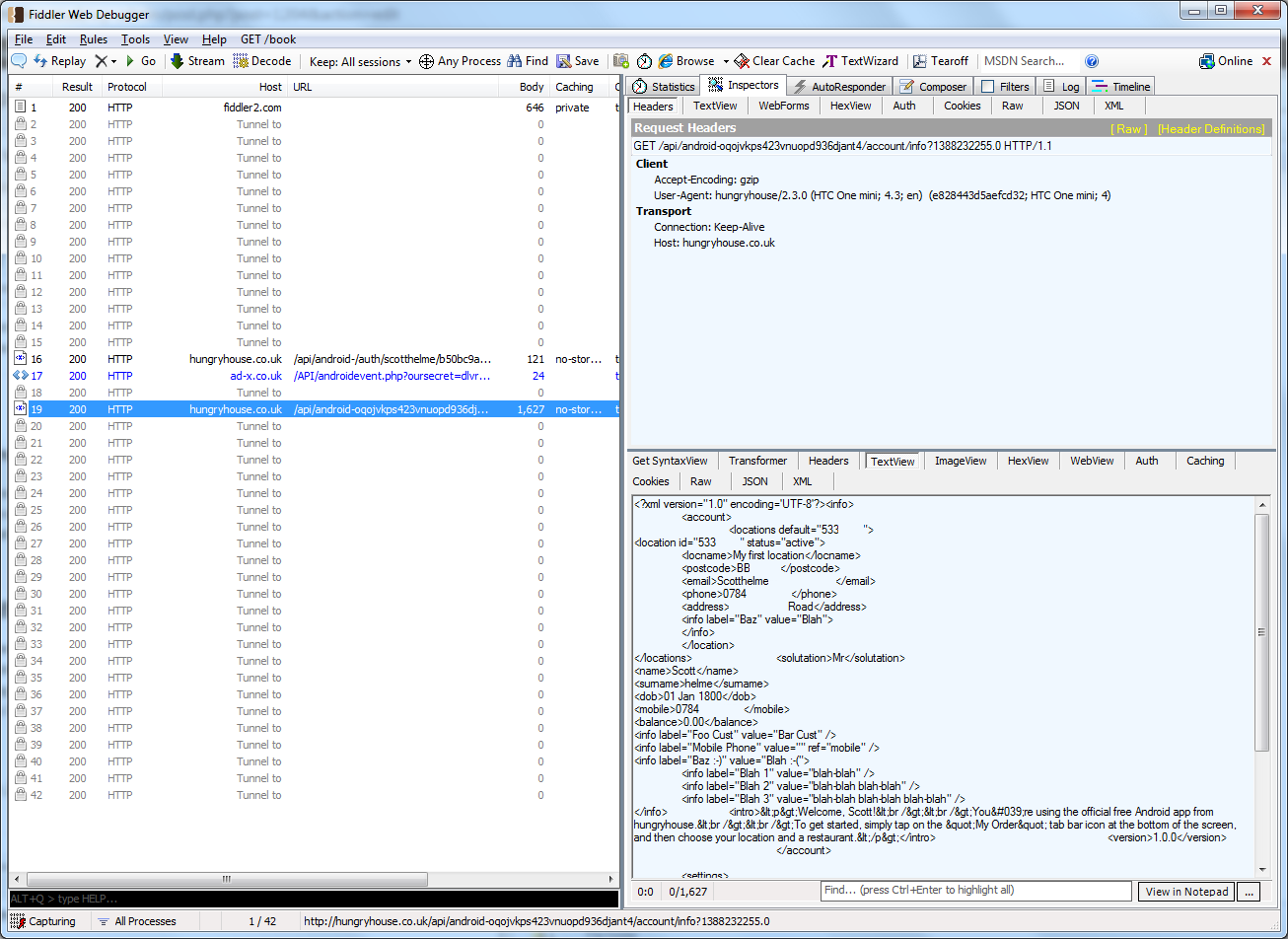Click the Online status indicator
The width and height of the screenshot is (1288, 939).
click(1226, 61)
